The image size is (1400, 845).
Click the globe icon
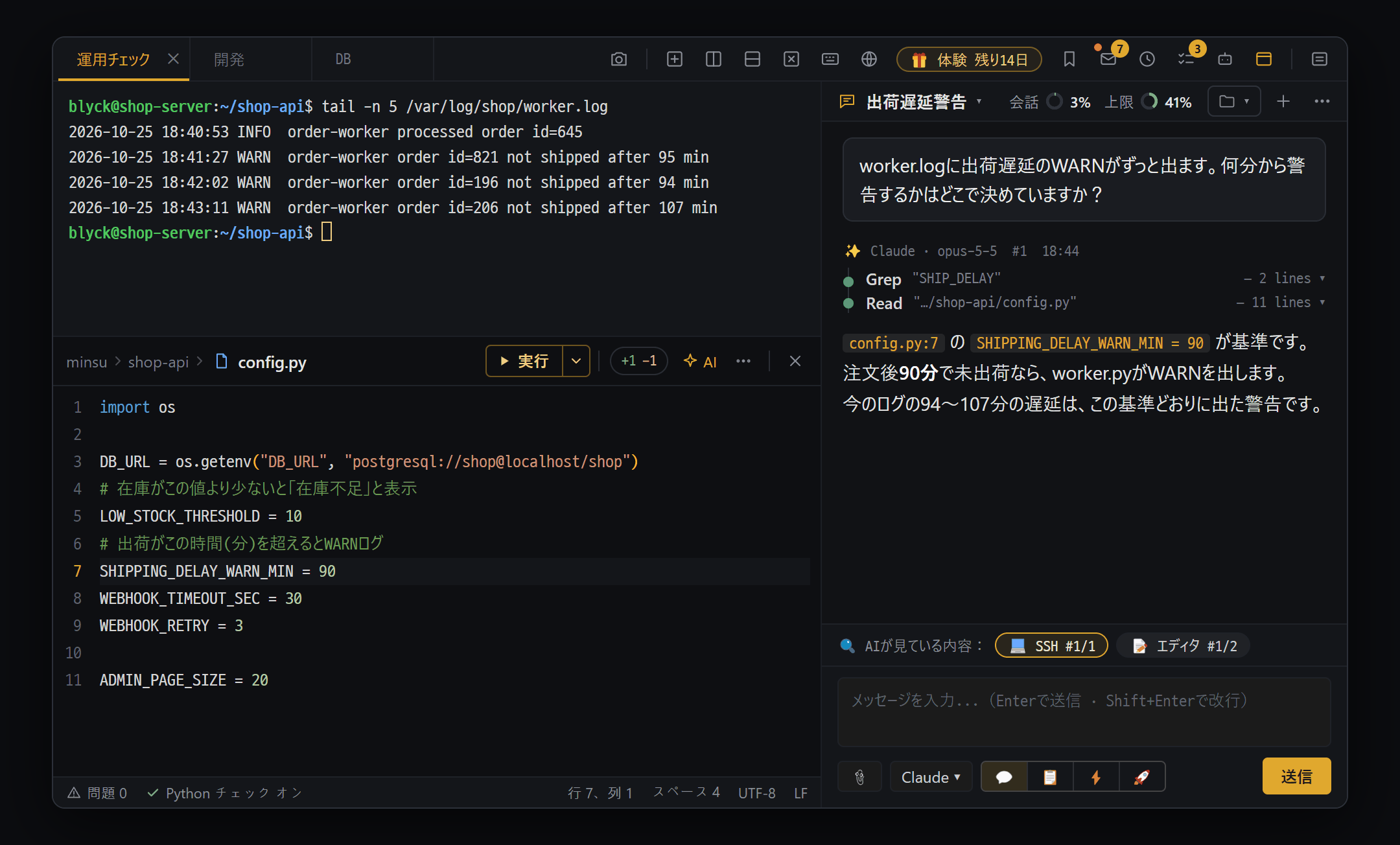[869, 60]
